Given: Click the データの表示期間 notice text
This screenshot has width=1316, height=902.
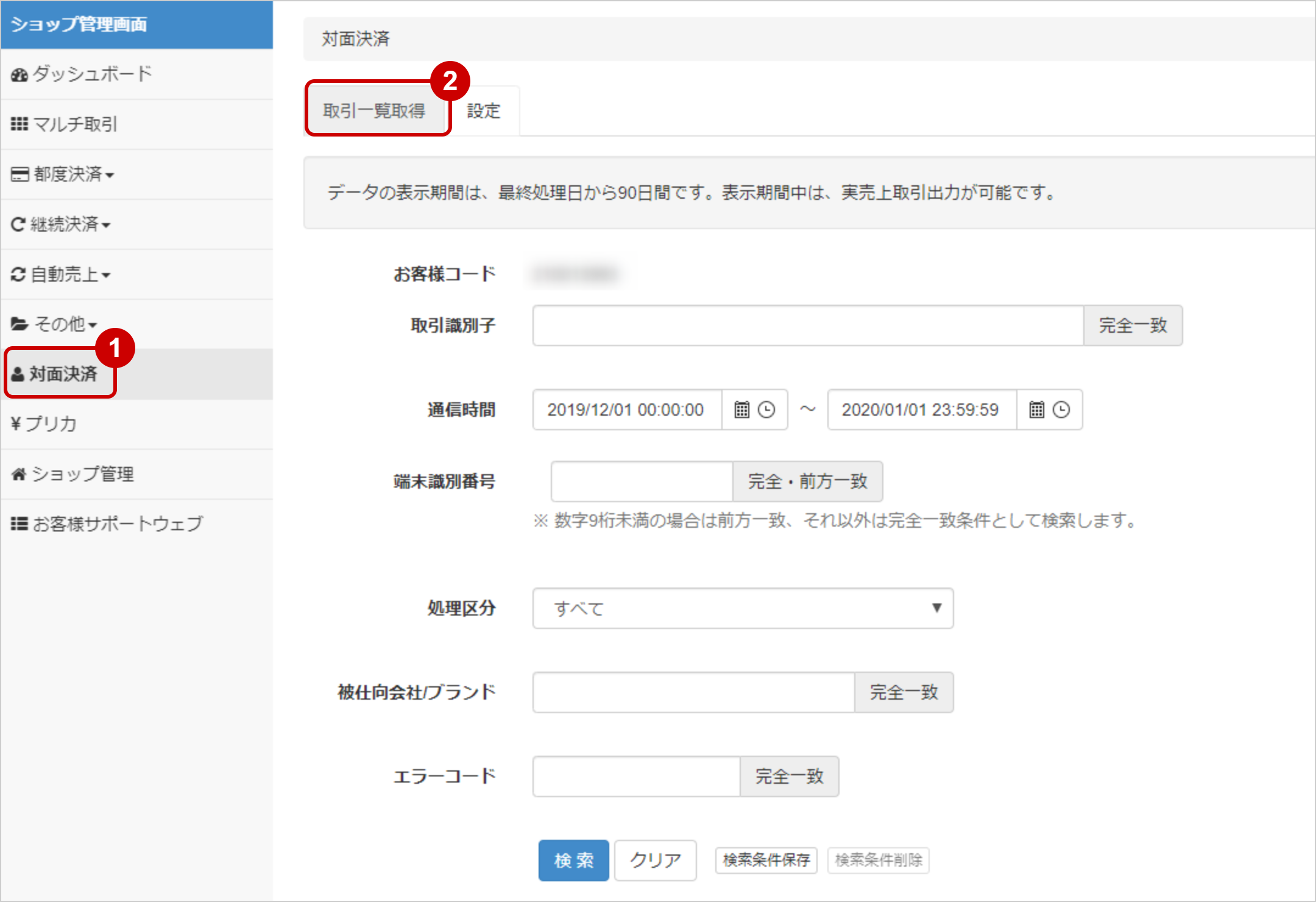Looking at the screenshot, I should [x=692, y=193].
